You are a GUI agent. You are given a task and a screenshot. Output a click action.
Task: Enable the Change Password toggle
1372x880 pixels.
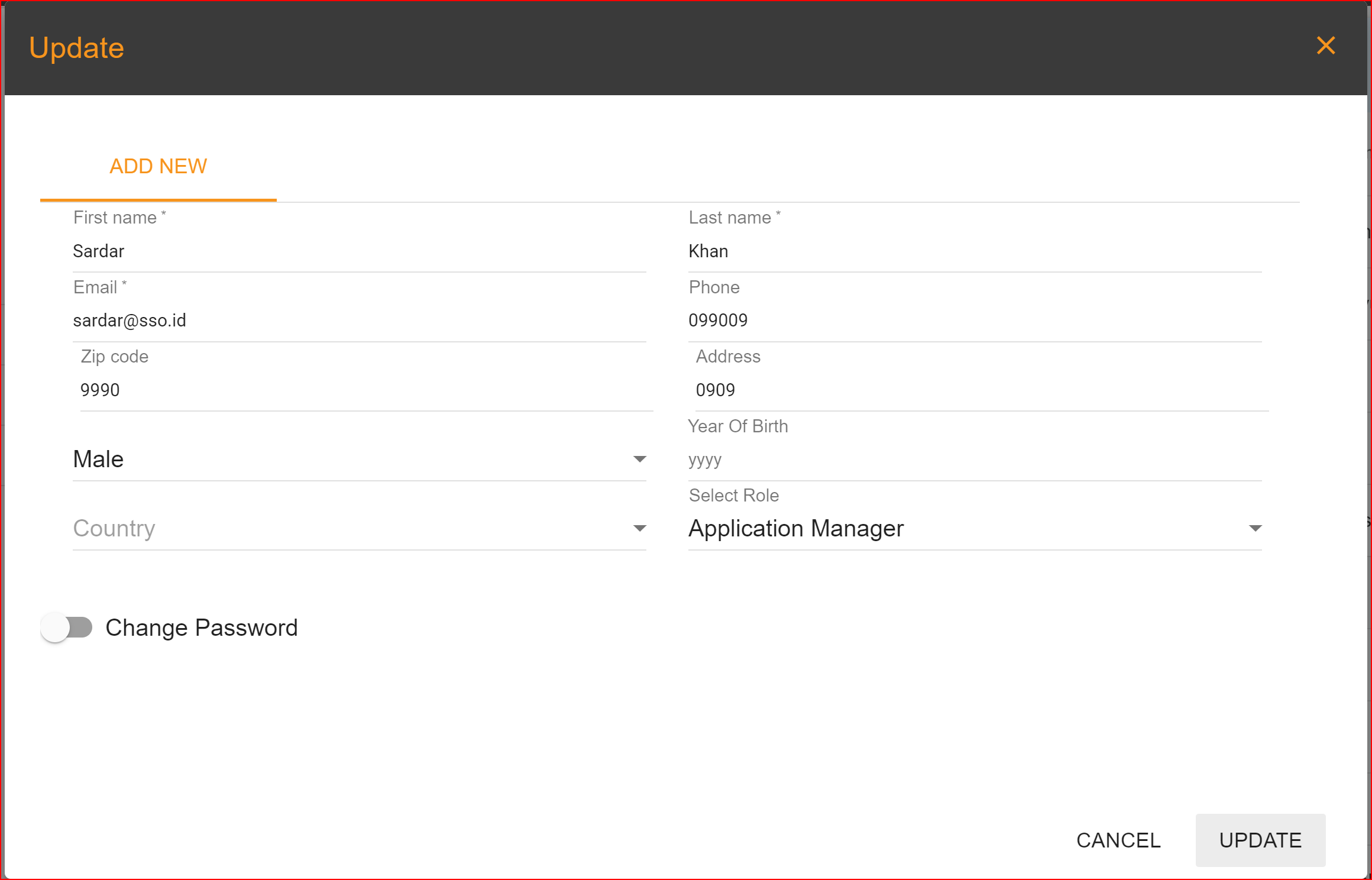(x=66, y=627)
